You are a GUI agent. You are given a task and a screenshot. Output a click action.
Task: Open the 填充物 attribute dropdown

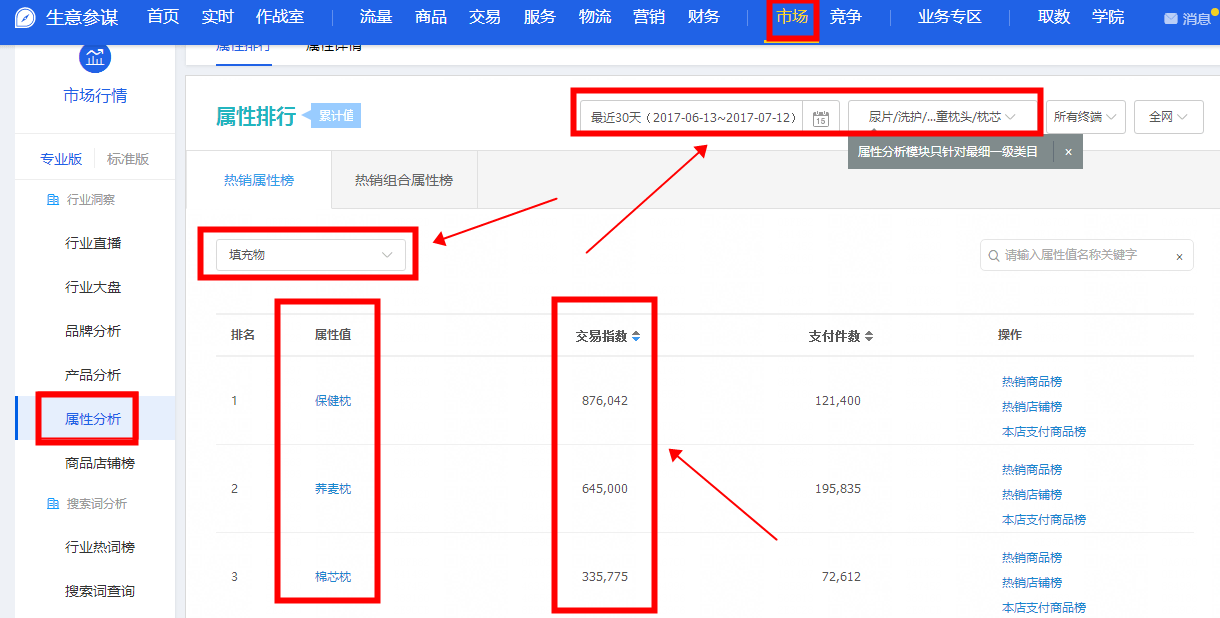pos(310,255)
